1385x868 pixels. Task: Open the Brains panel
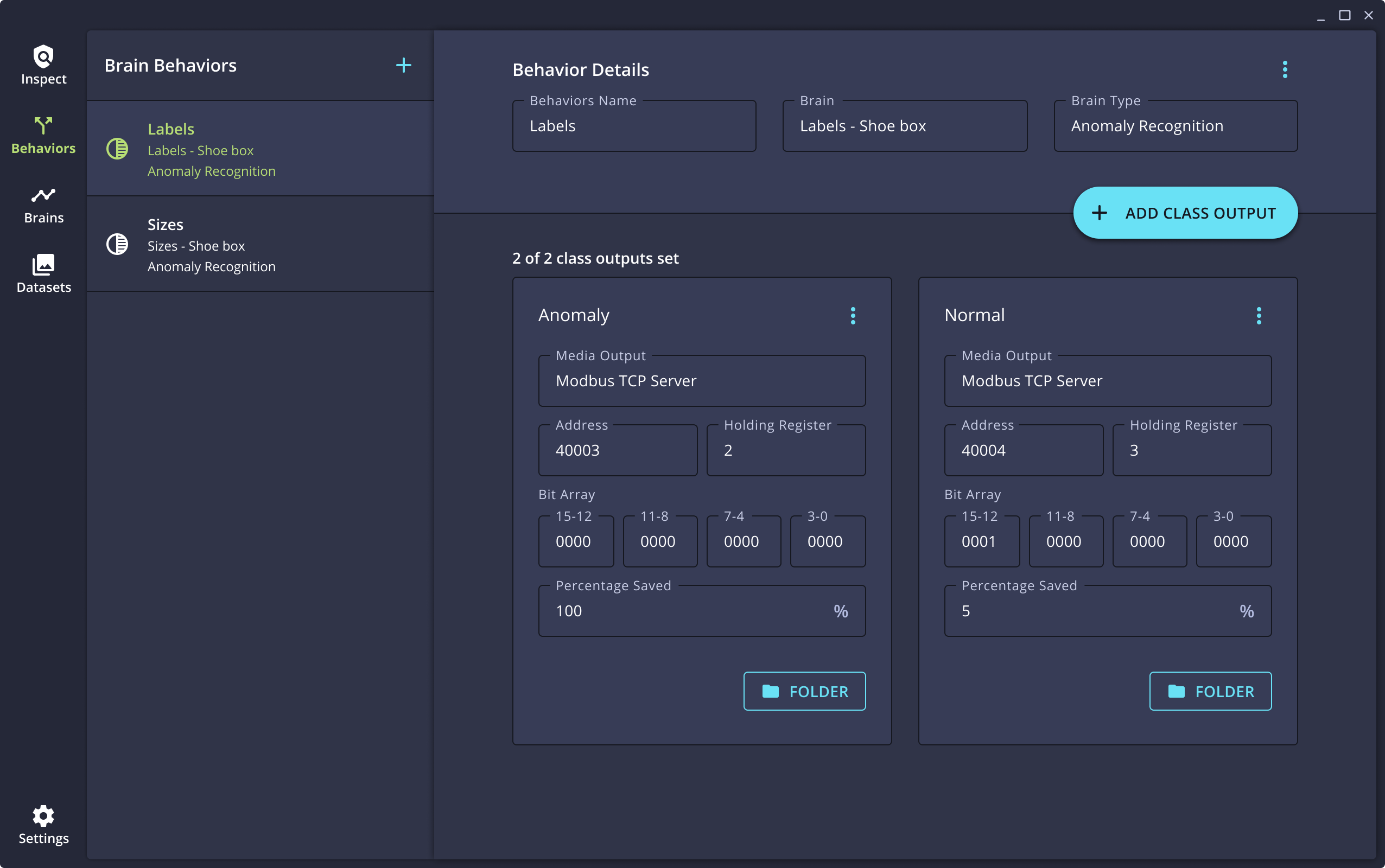coord(43,202)
